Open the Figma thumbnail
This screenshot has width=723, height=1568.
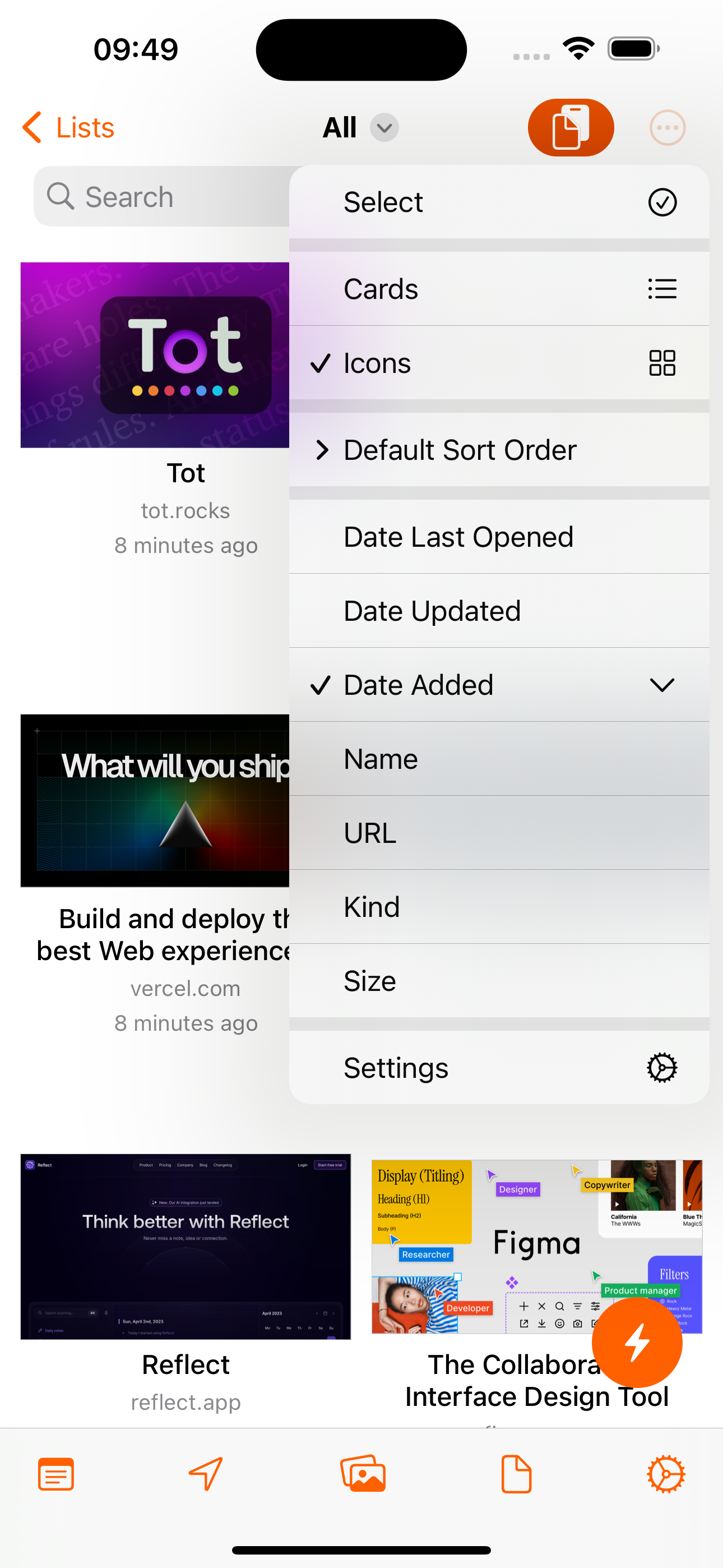(x=537, y=1246)
